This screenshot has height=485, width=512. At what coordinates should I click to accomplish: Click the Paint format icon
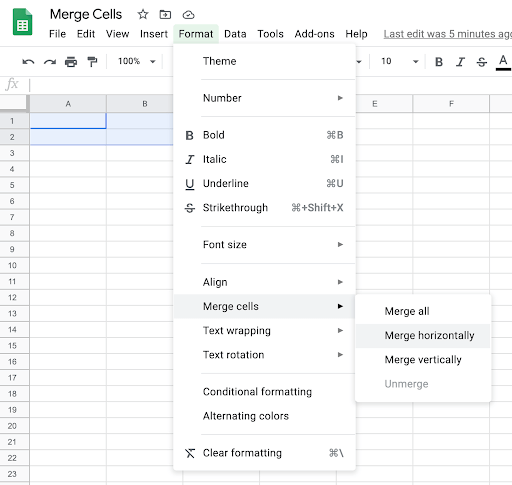(x=92, y=62)
